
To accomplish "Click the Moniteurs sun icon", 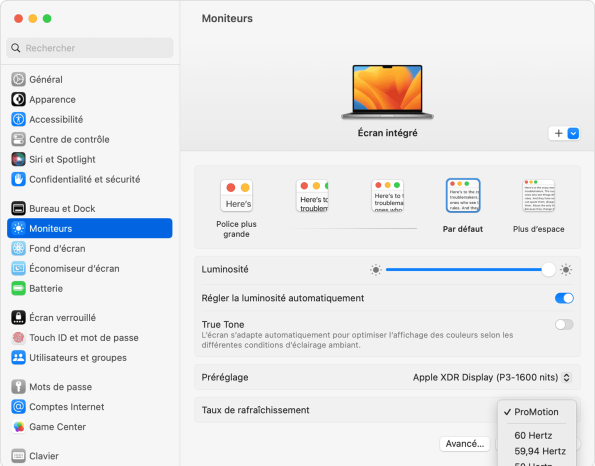I will pyautogui.click(x=18, y=228).
